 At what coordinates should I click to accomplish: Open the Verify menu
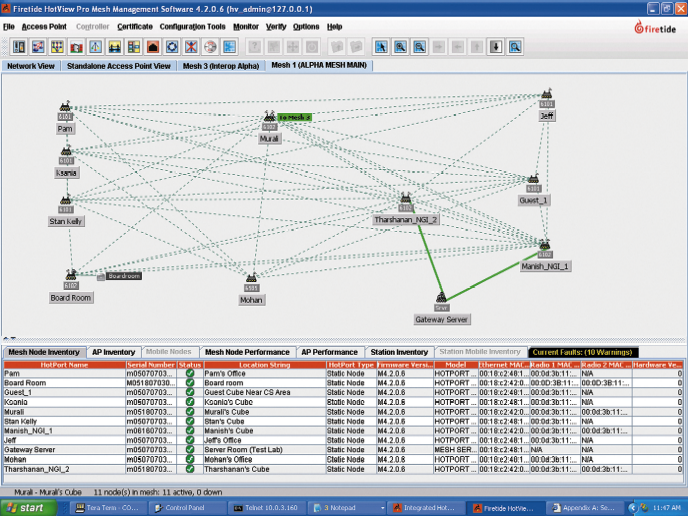coord(276,27)
